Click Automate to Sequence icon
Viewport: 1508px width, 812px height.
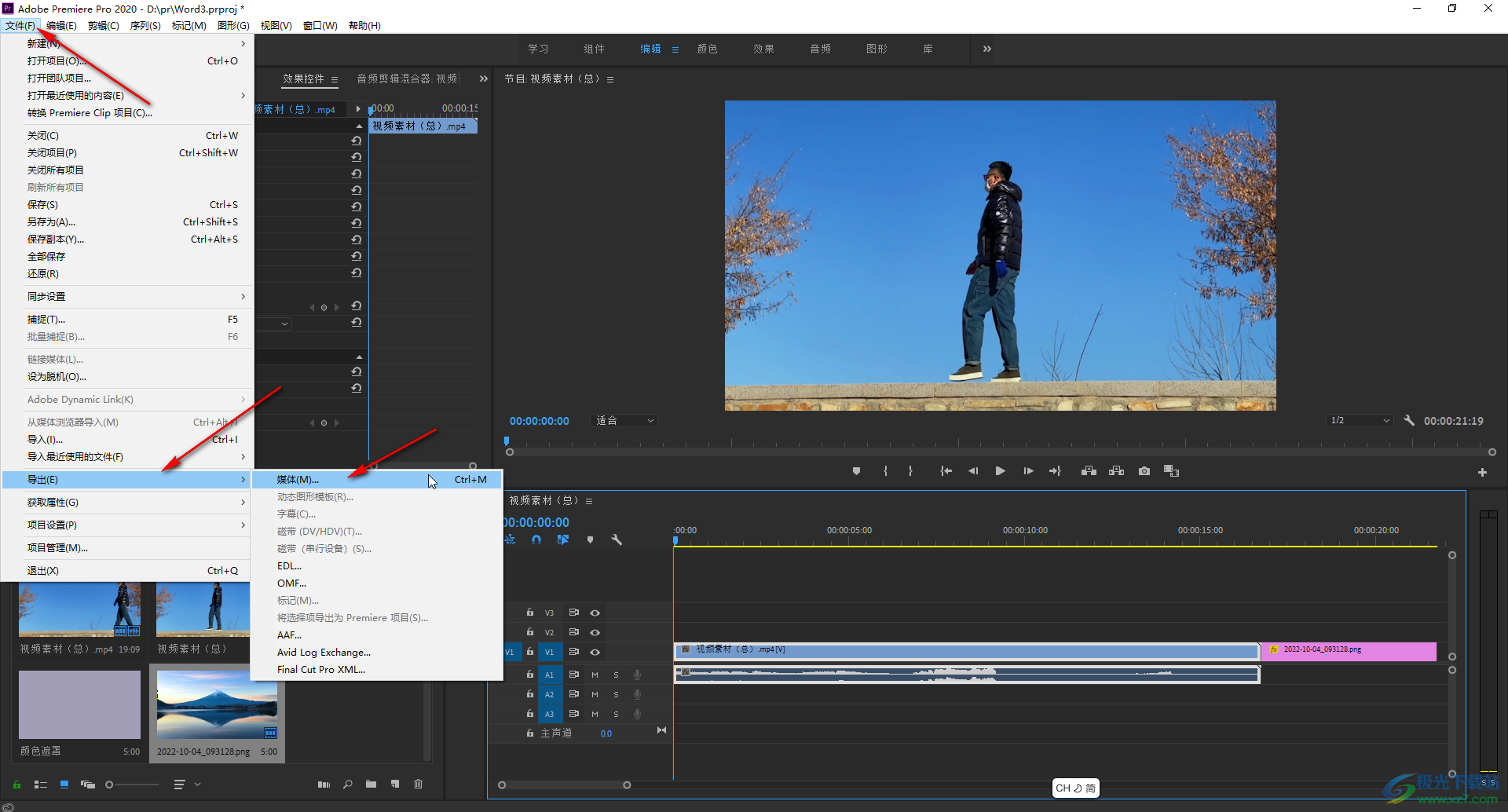[324, 785]
